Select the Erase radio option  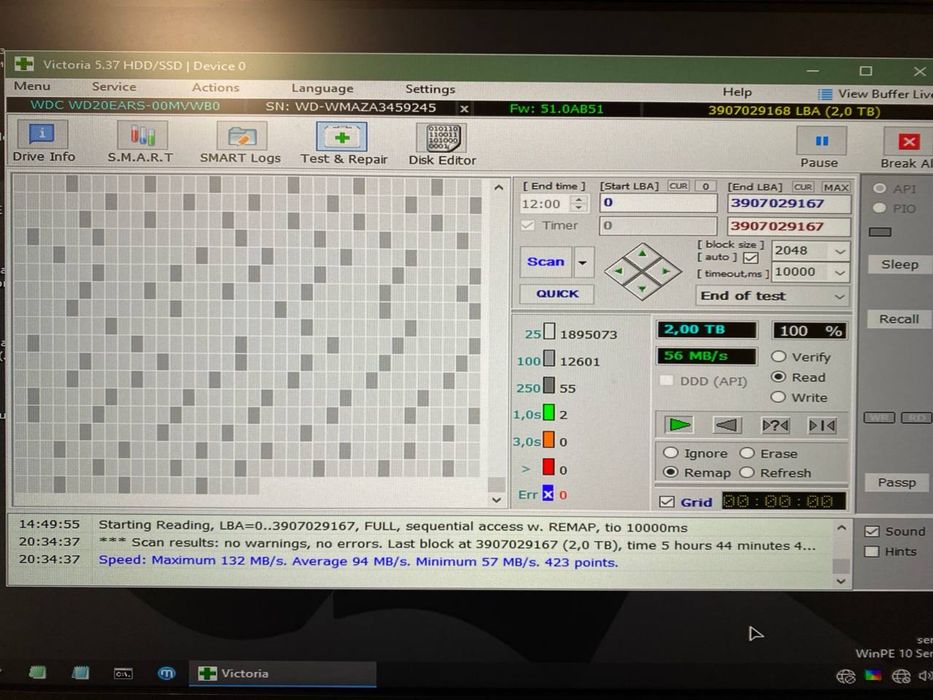pyautogui.click(x=747, y=454)
